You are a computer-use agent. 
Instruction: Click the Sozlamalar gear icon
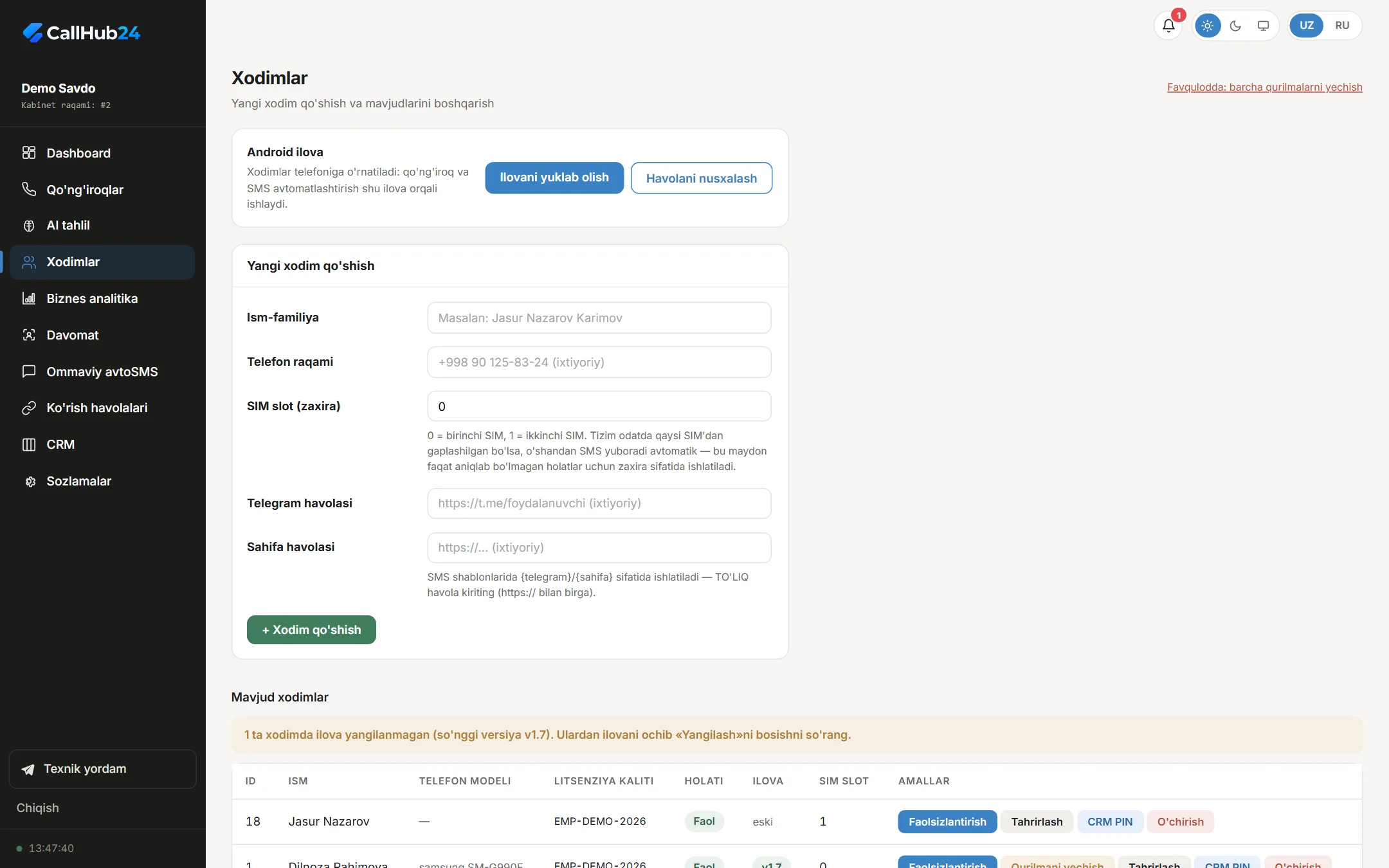click(29, 482)
